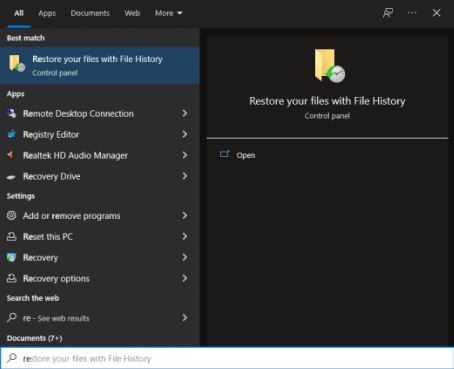Click the web search magnifier icon beside 're'
Screen dimensions: 454x369
pyautogui.click(x=12, y=317)
